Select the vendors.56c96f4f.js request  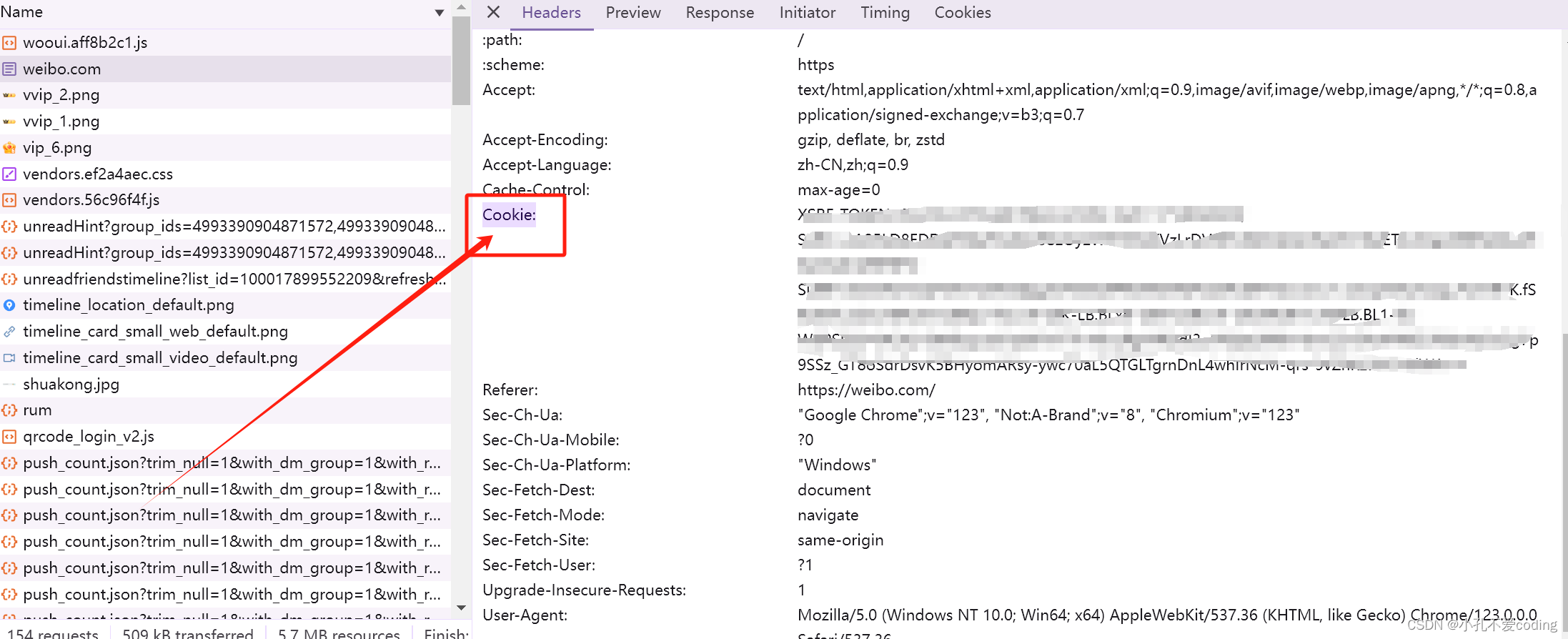[x=225, y=200]
